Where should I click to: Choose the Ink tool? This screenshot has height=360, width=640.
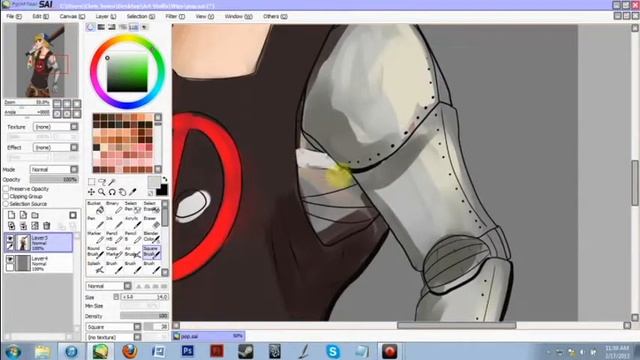pos(114,222)
